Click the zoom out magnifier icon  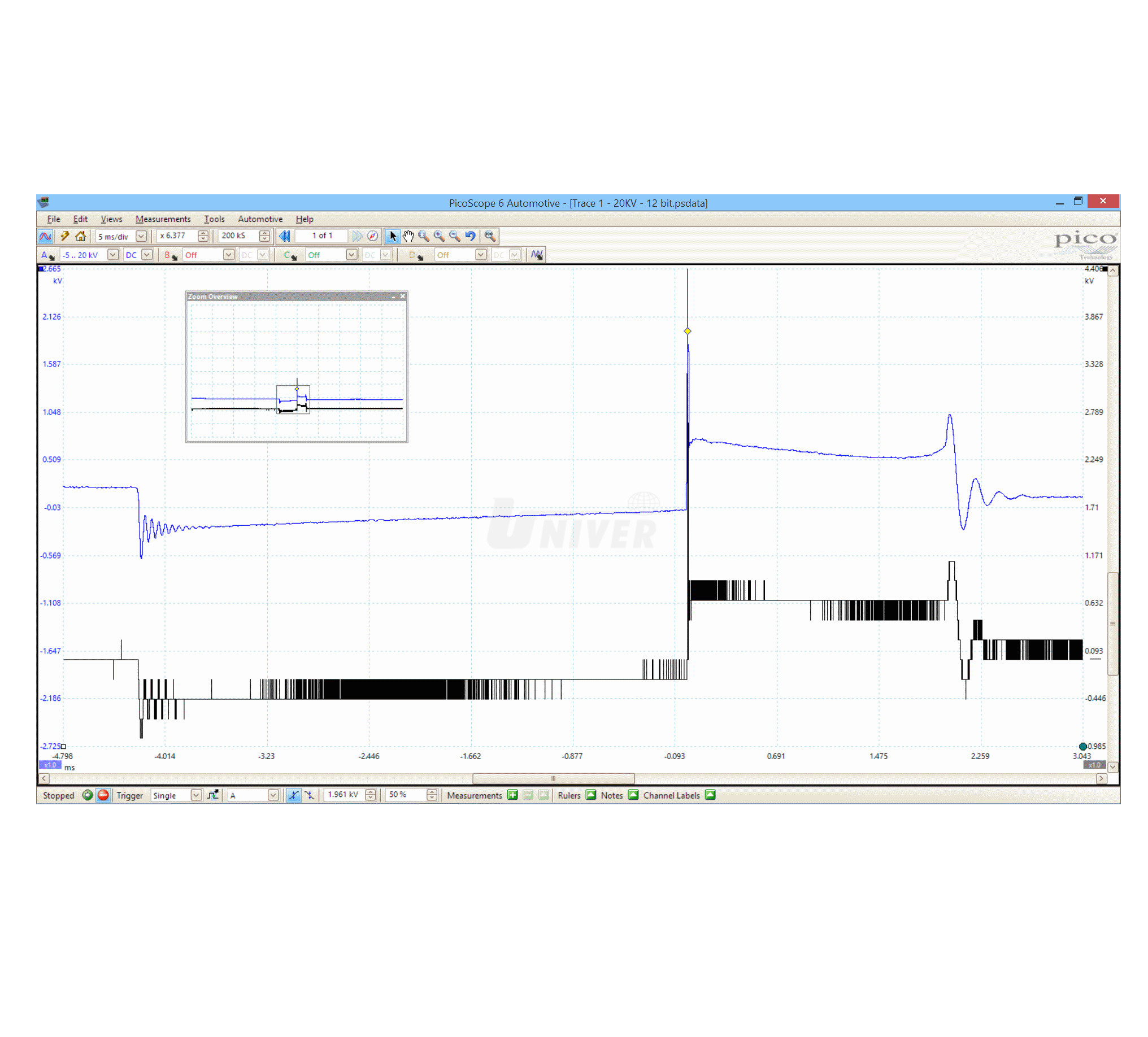click(x=454, y=236)
